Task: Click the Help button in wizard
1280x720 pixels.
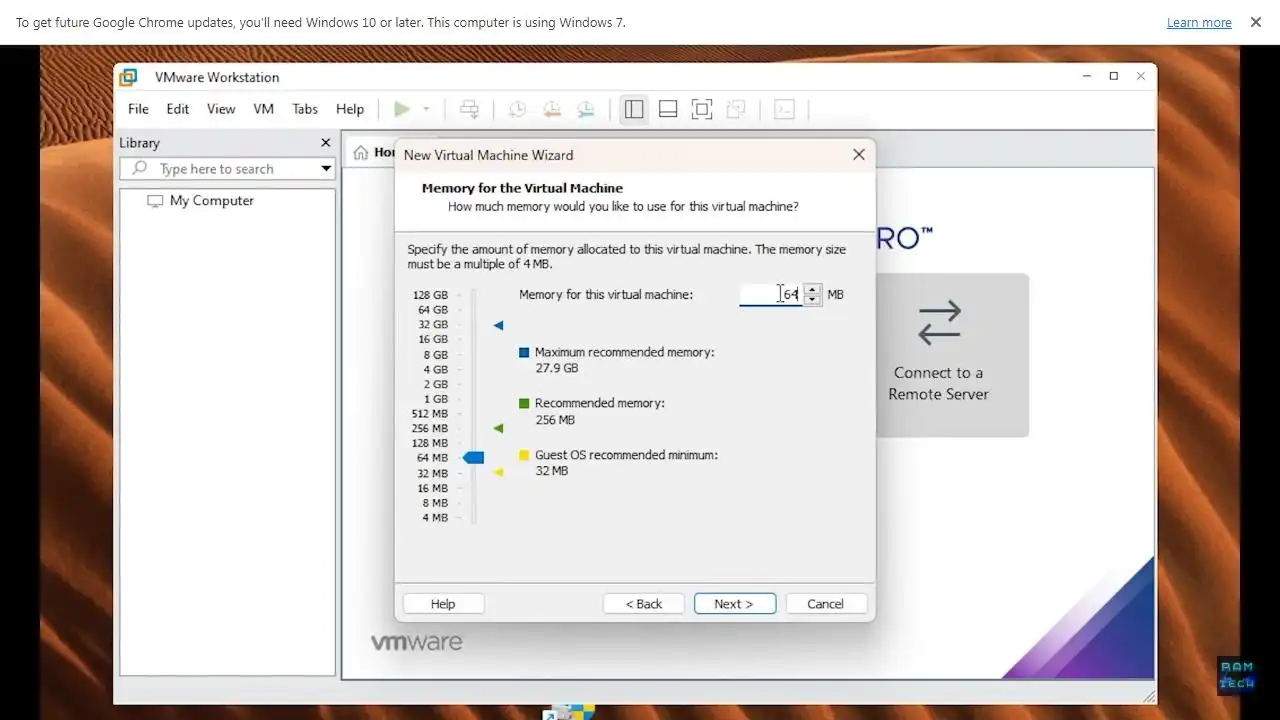Action: click(443, 604)
